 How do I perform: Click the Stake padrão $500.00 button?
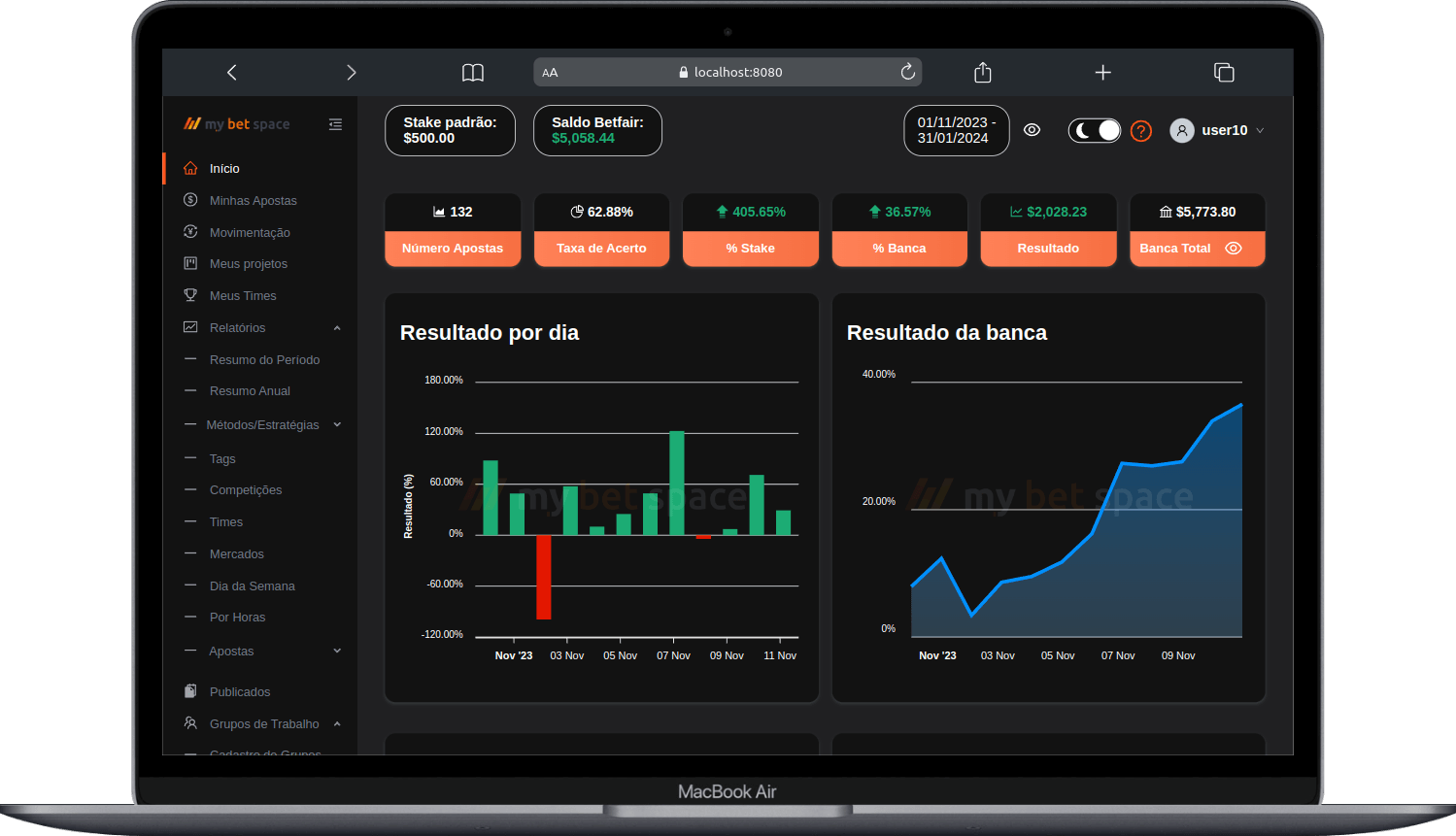[450, 130]
